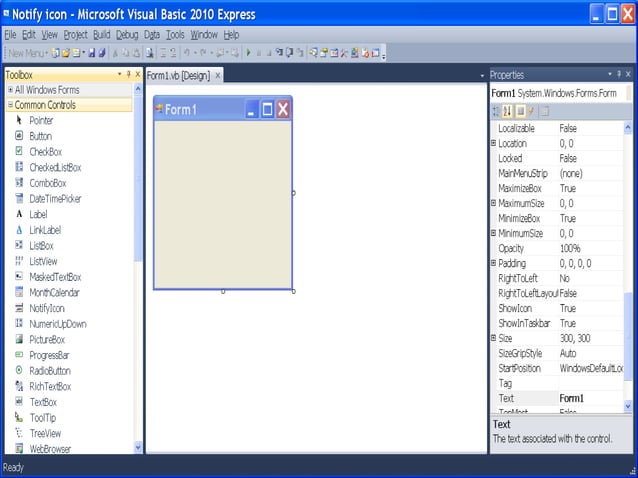Open the Debug menu
638x478 pixels.
[x=127, y=34]
